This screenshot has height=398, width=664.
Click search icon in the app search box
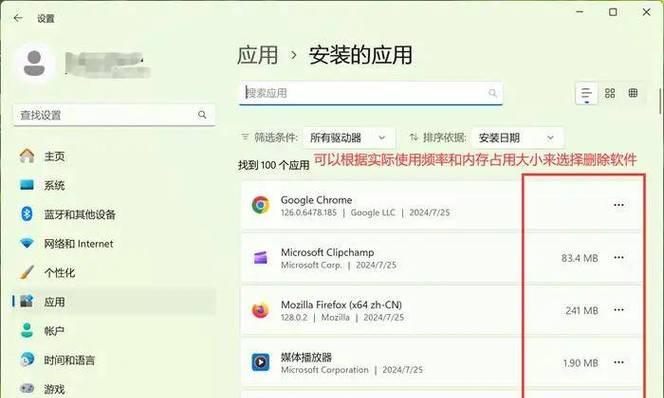(492, 93)
